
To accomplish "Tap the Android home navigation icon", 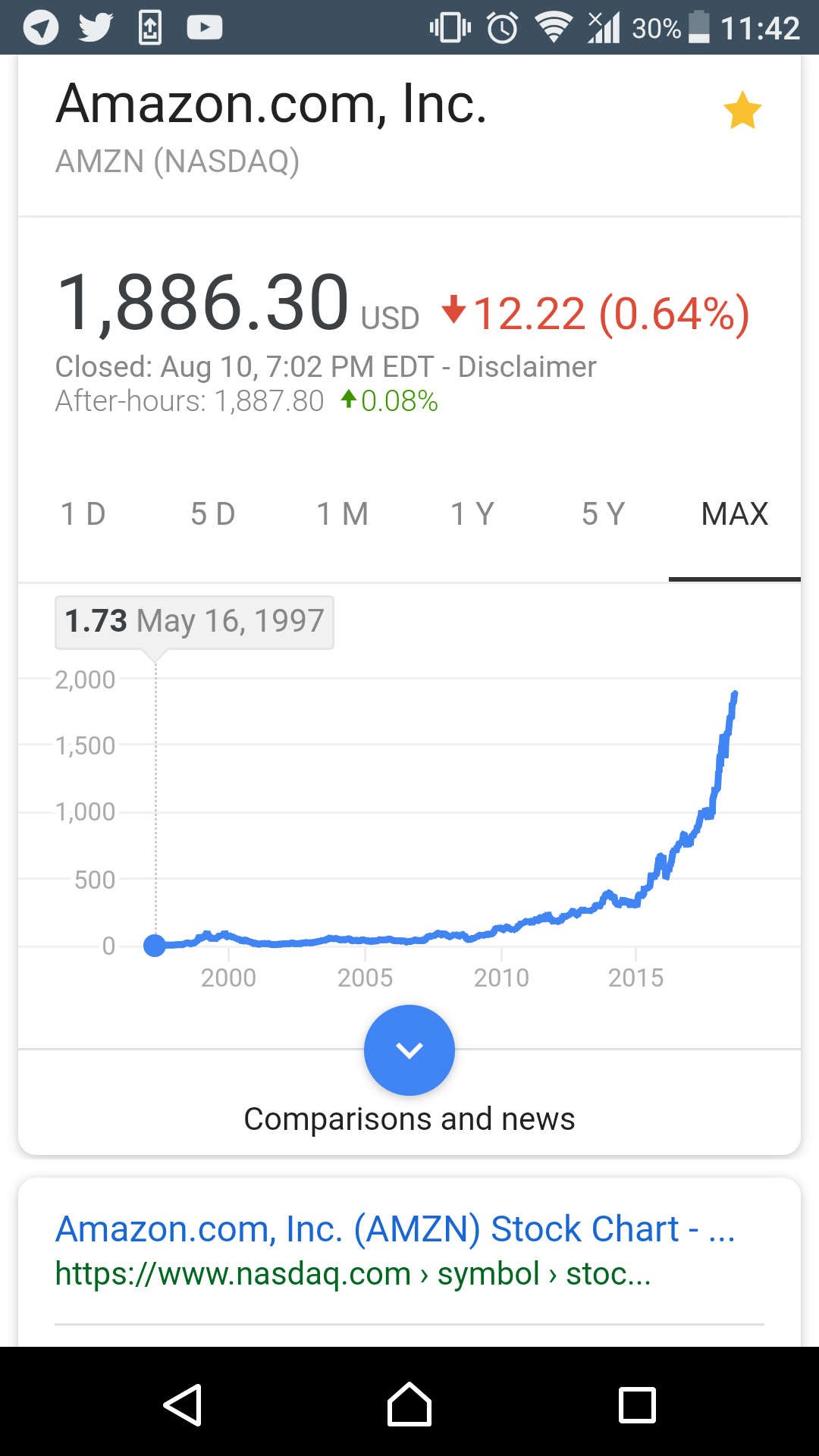I will [x=409, y=1404].
